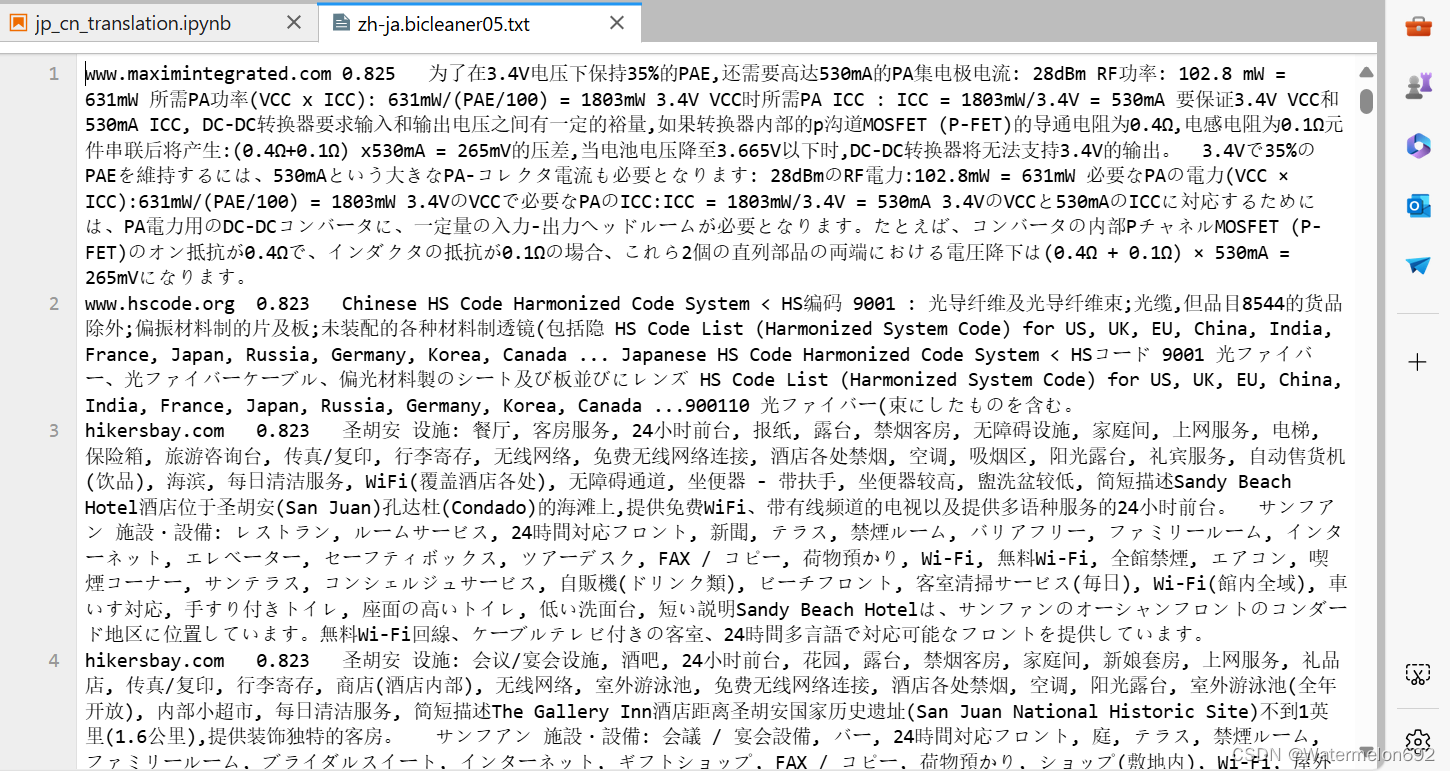The height and width of the screenshot is (771, 1450).
Task: Open Drop via the paper plane sidebar icon
Action: [1418, 265]
